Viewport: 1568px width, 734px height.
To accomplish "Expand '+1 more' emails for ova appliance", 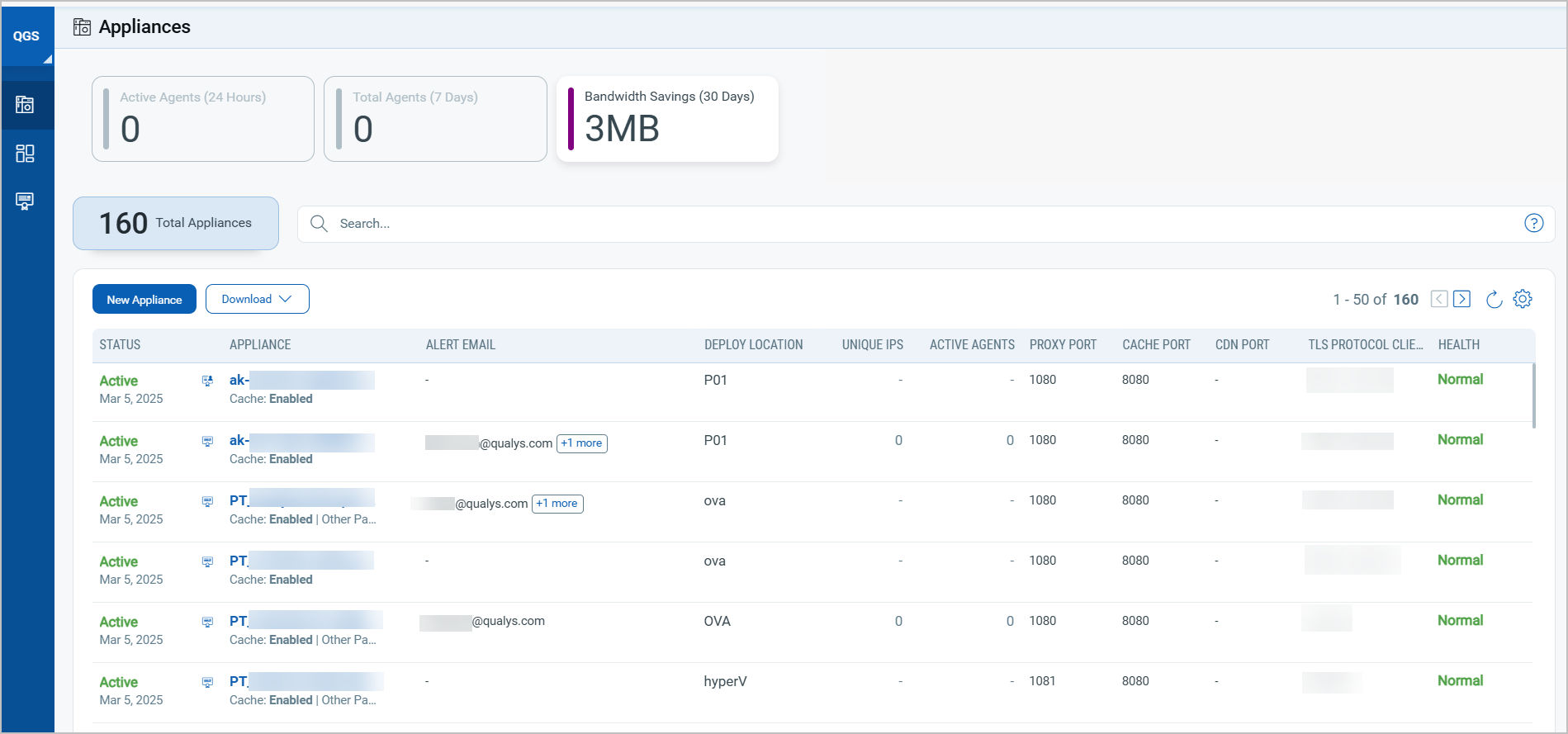I will point(557,504).
